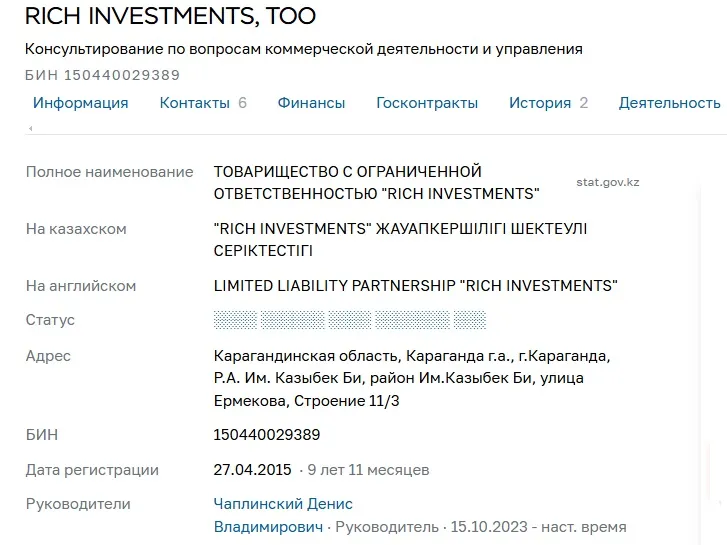
Task: Open the Финансы tab
Action: click(311, 103)
